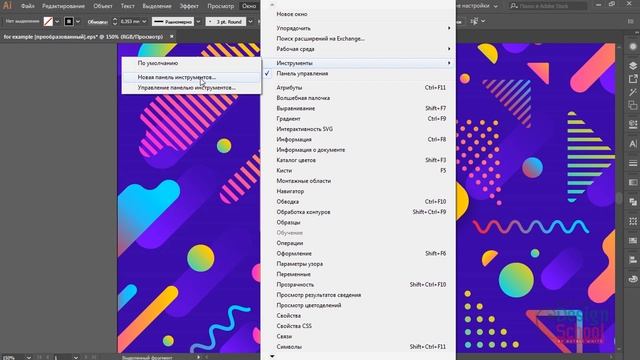Screen dimensions: 640x360
Task: Select Символы menu entry
Action: [x=358, y=347]
